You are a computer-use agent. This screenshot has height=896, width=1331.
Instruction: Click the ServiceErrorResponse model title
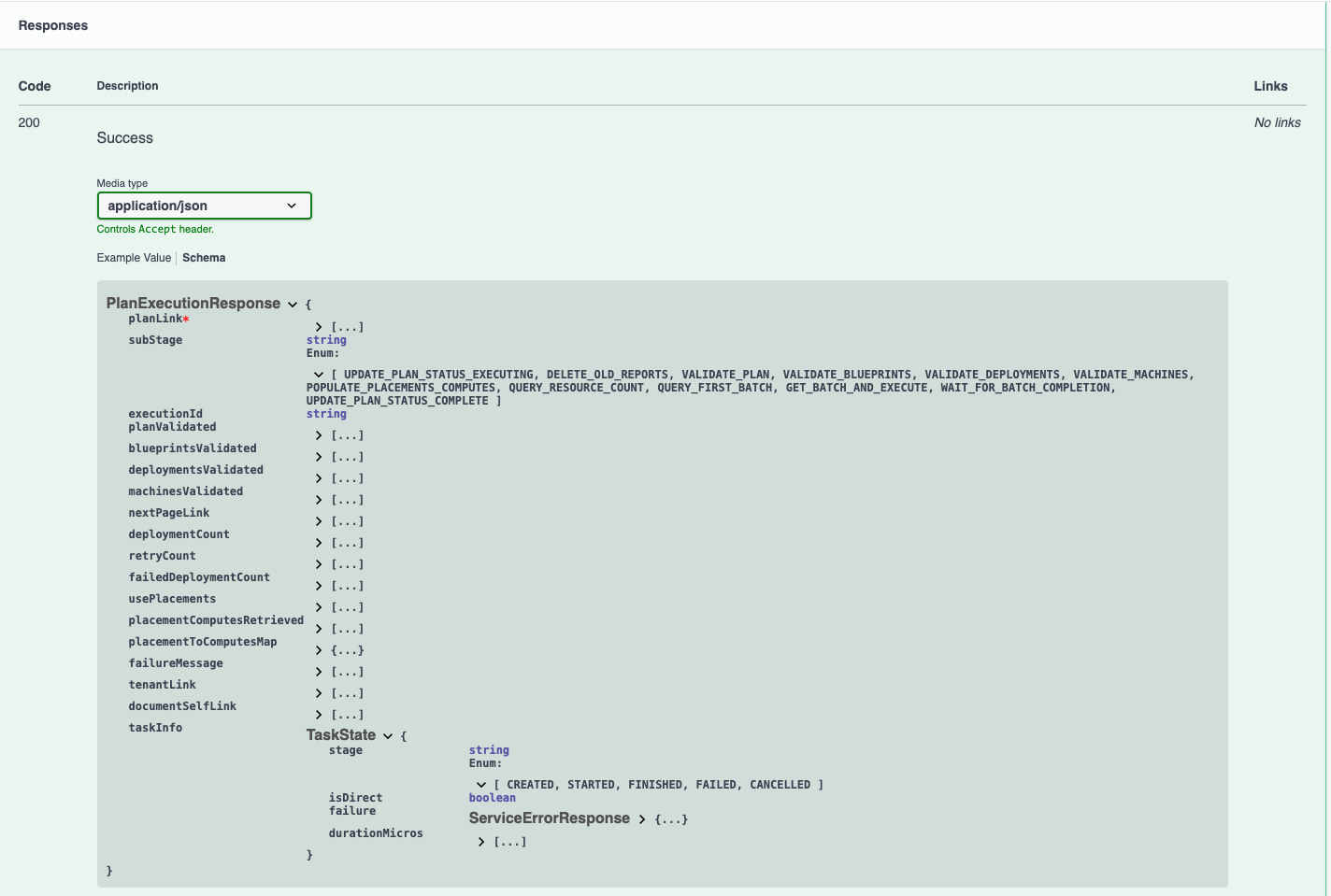[550, 818]
